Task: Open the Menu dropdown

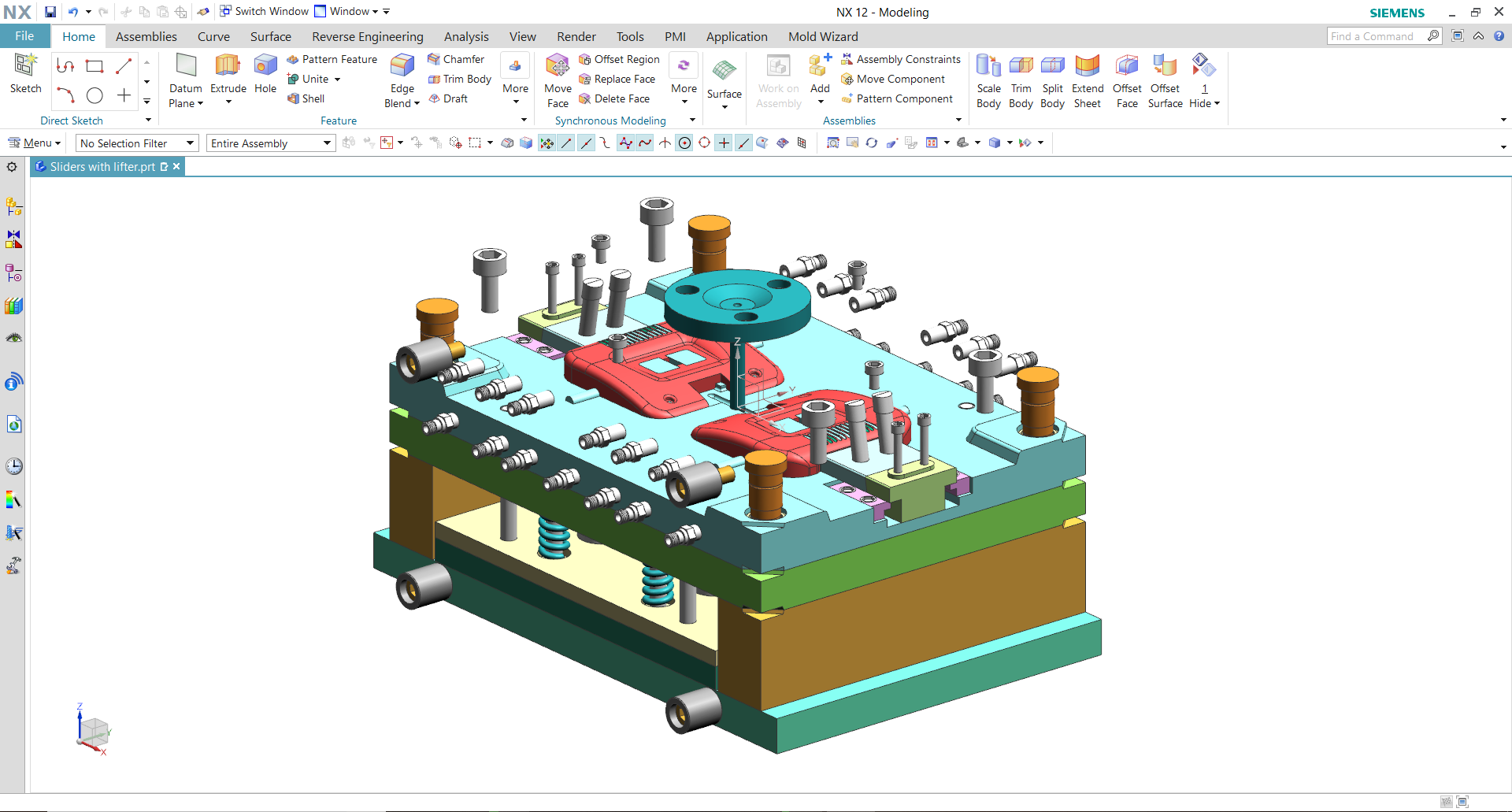Action: point(34,143)
